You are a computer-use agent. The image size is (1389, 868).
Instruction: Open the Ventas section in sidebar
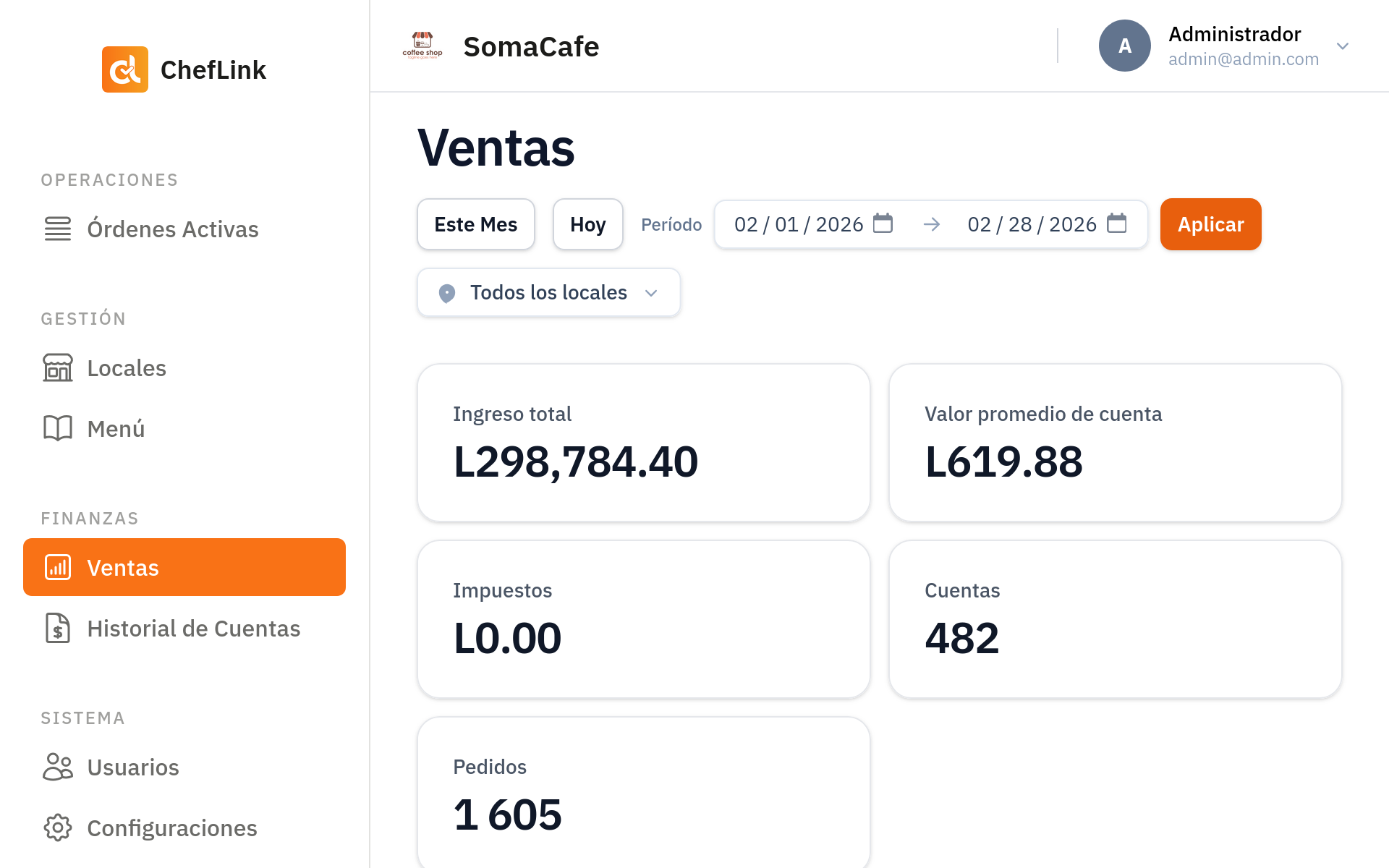tap(122, 567)
